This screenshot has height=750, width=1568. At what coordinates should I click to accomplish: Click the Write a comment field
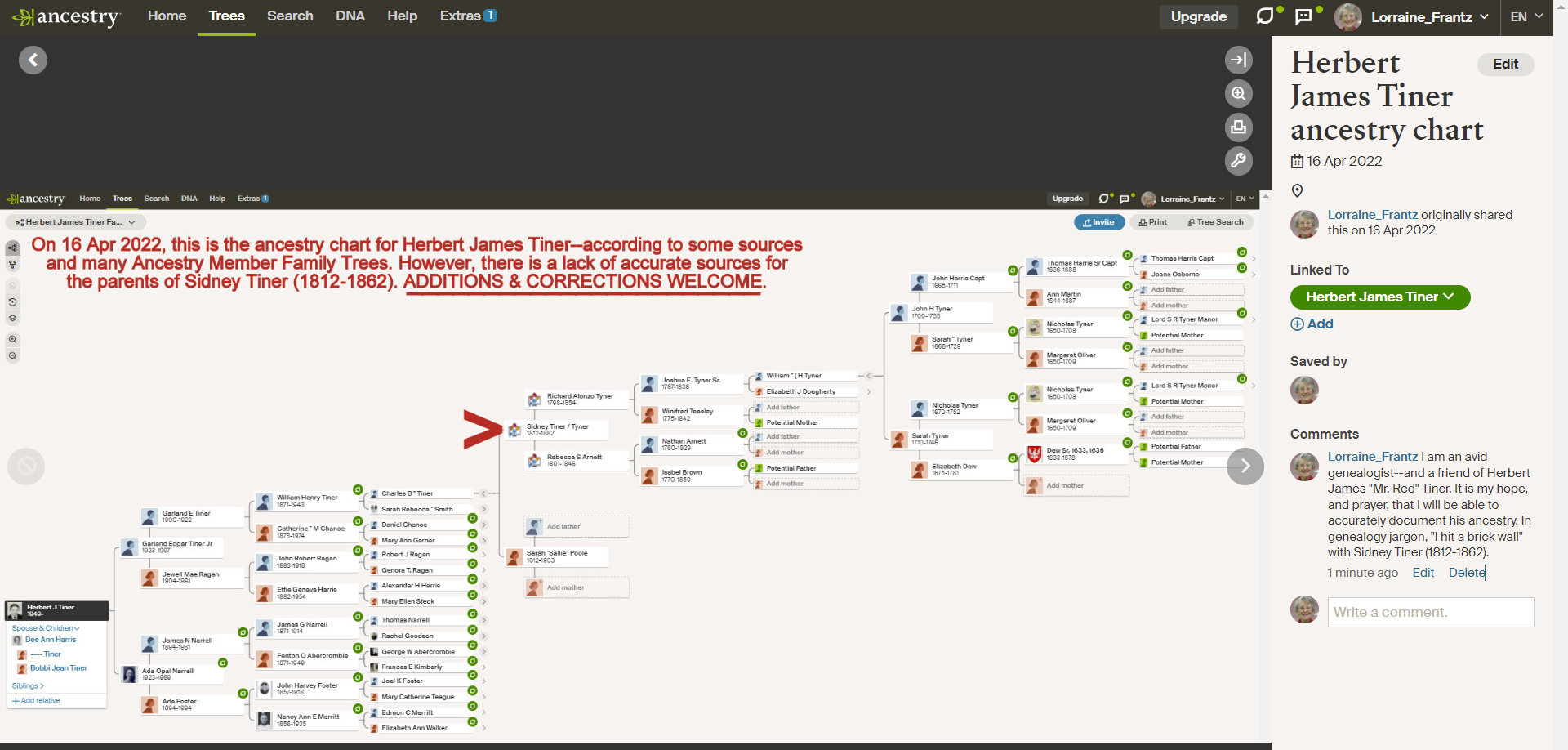tap(1430, 612)
